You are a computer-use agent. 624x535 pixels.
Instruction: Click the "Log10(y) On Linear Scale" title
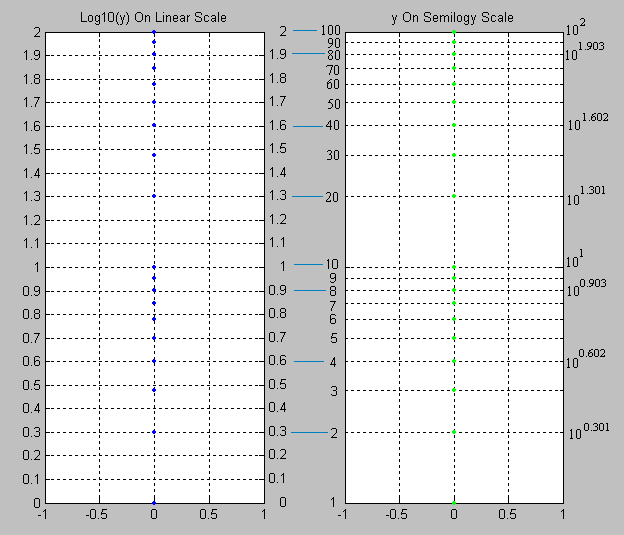pyautogui.click(x=153, y=17)
